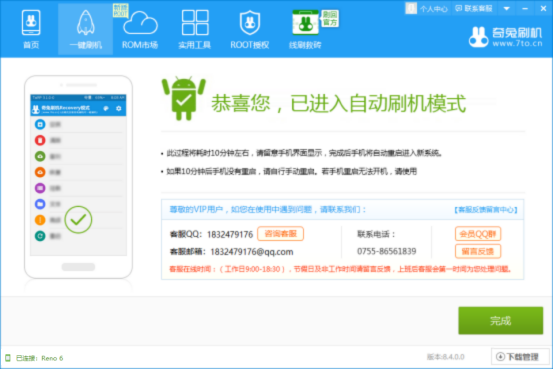Viewport: 553px width, 369px height.
Task: Open 下载管理 download manager
Action: [x=520, y=357]
